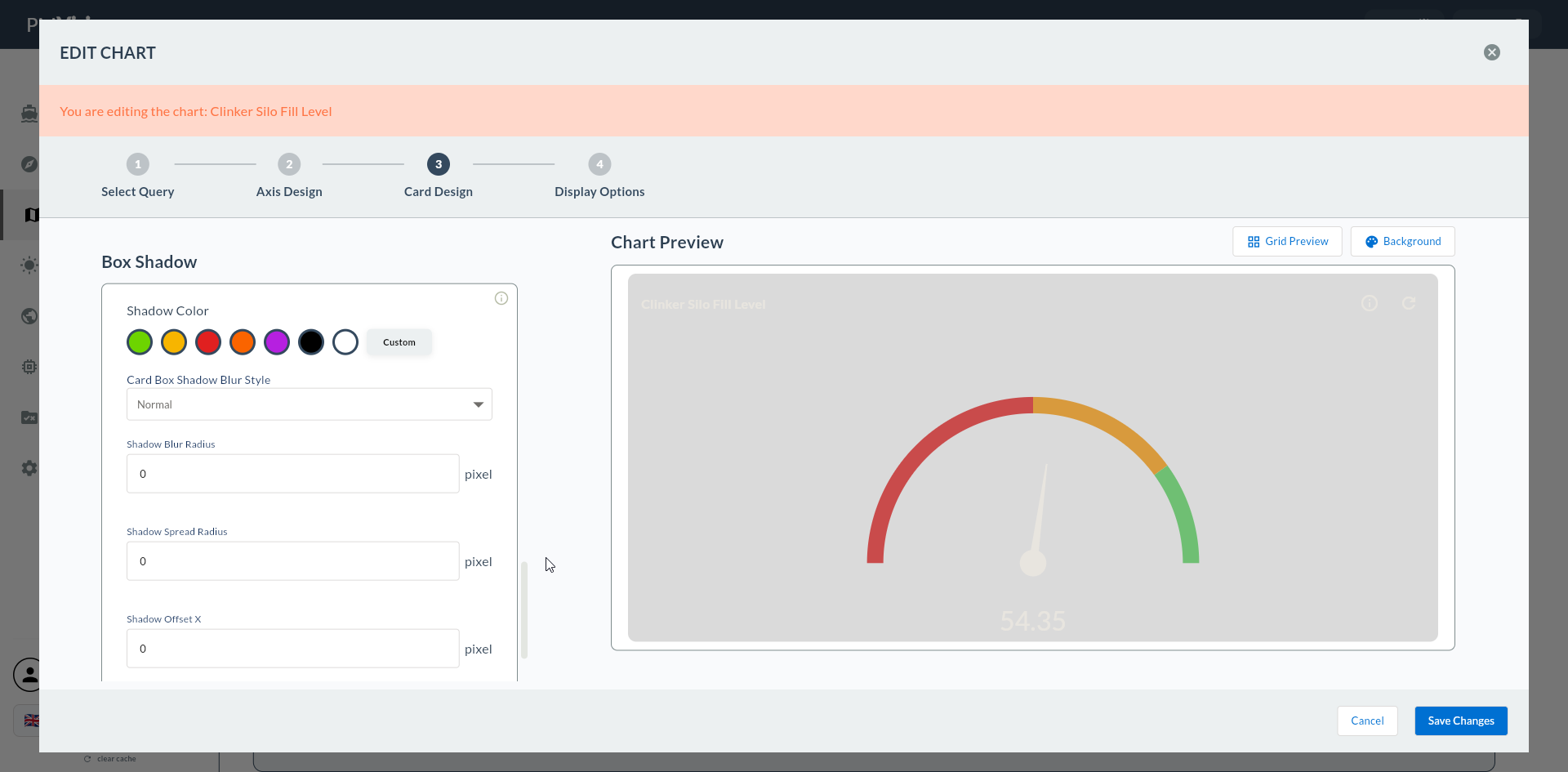
Task: Select the red shadow color
Action: [x=208, y=342]
